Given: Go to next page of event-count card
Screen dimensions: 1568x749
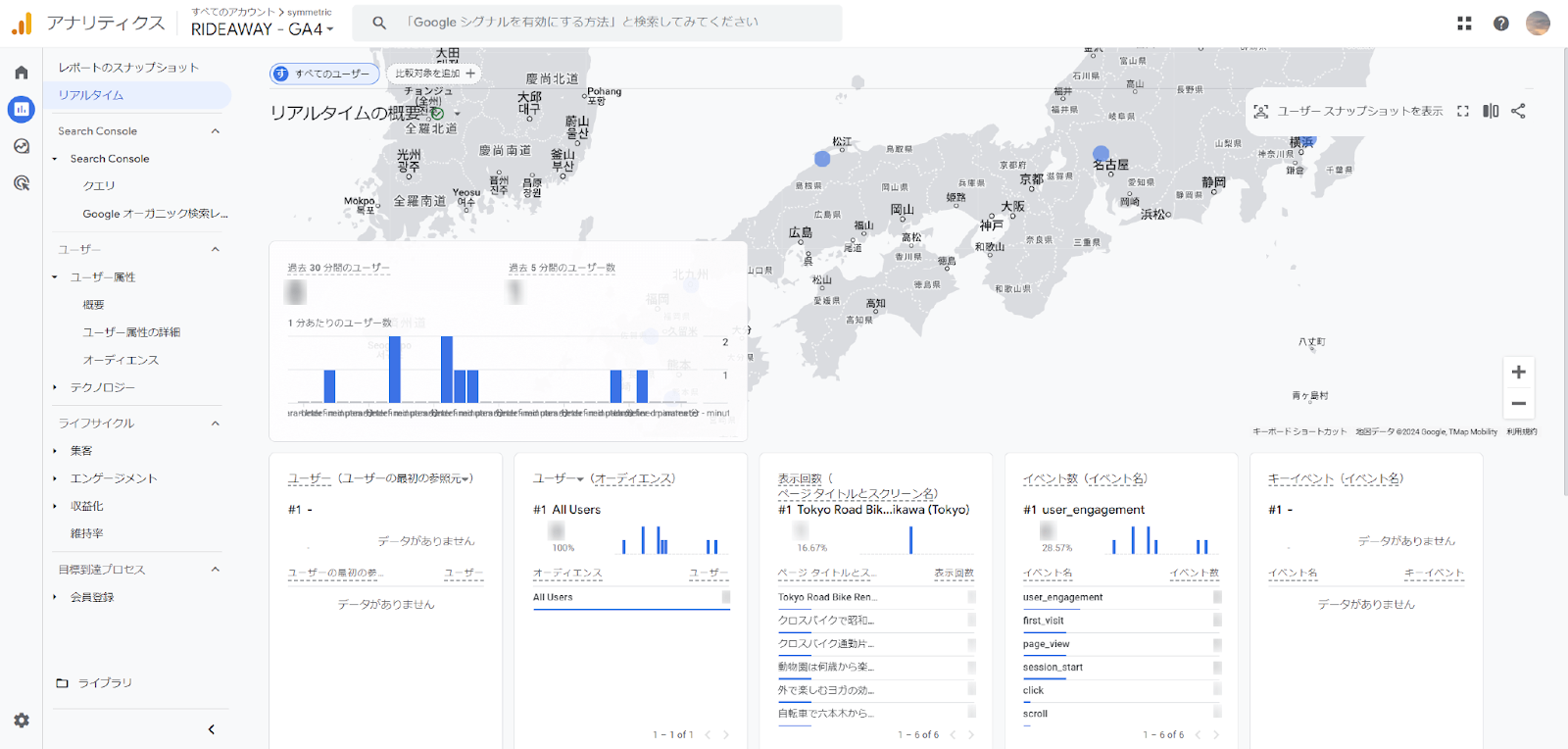Looking at the screenshot, I should tap(1216, 734).
